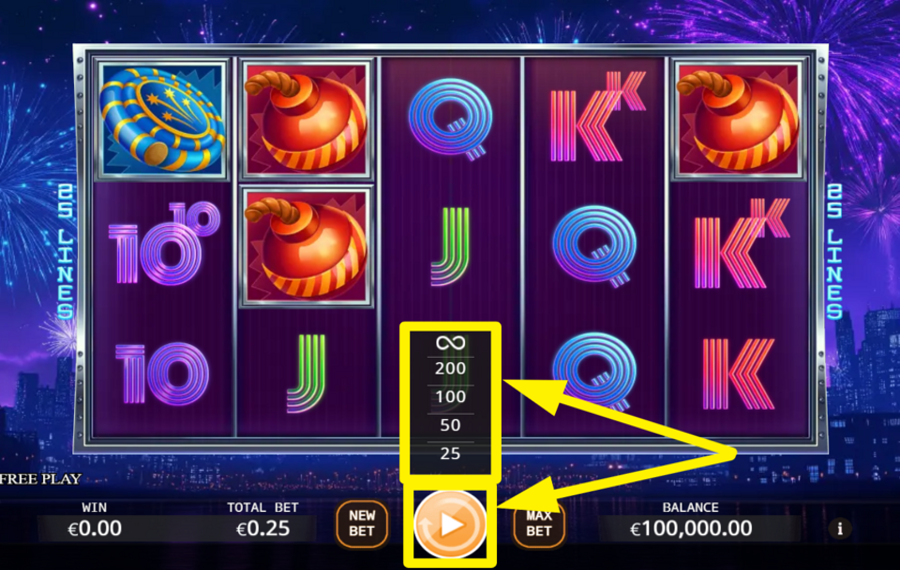Click the blue Q at top of third reel

(x=451, y=120)
